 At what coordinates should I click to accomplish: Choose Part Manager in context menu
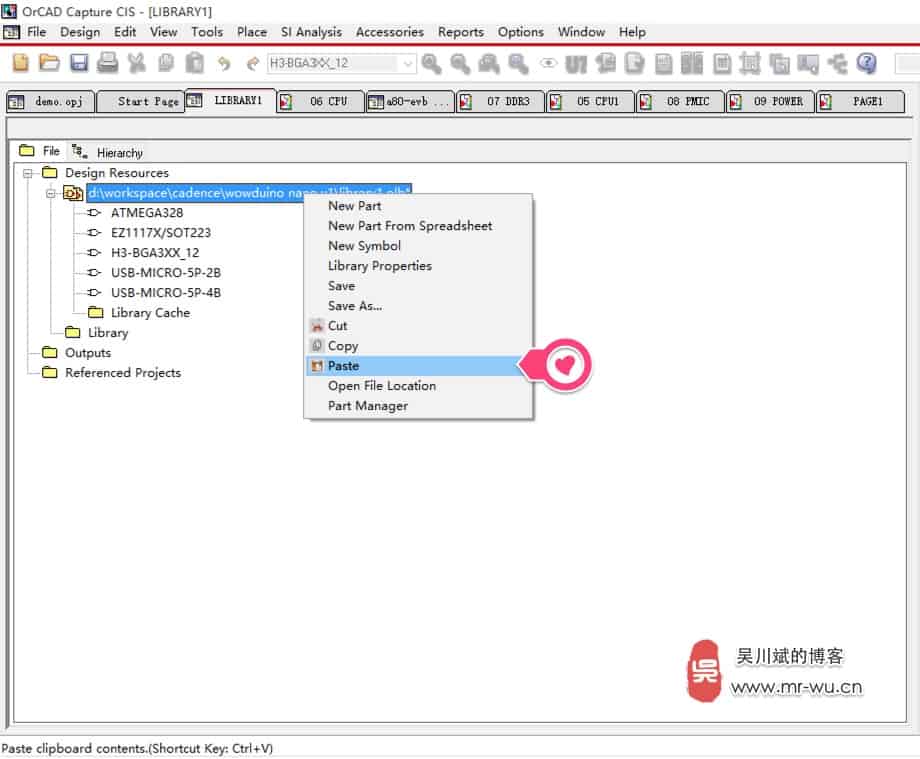coord(419,406)
